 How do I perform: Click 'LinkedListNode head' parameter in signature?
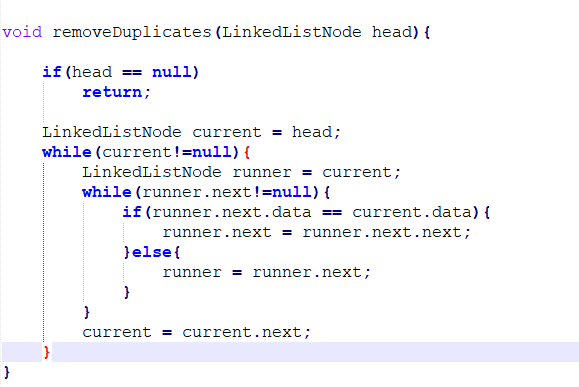(x=317, y=32)
